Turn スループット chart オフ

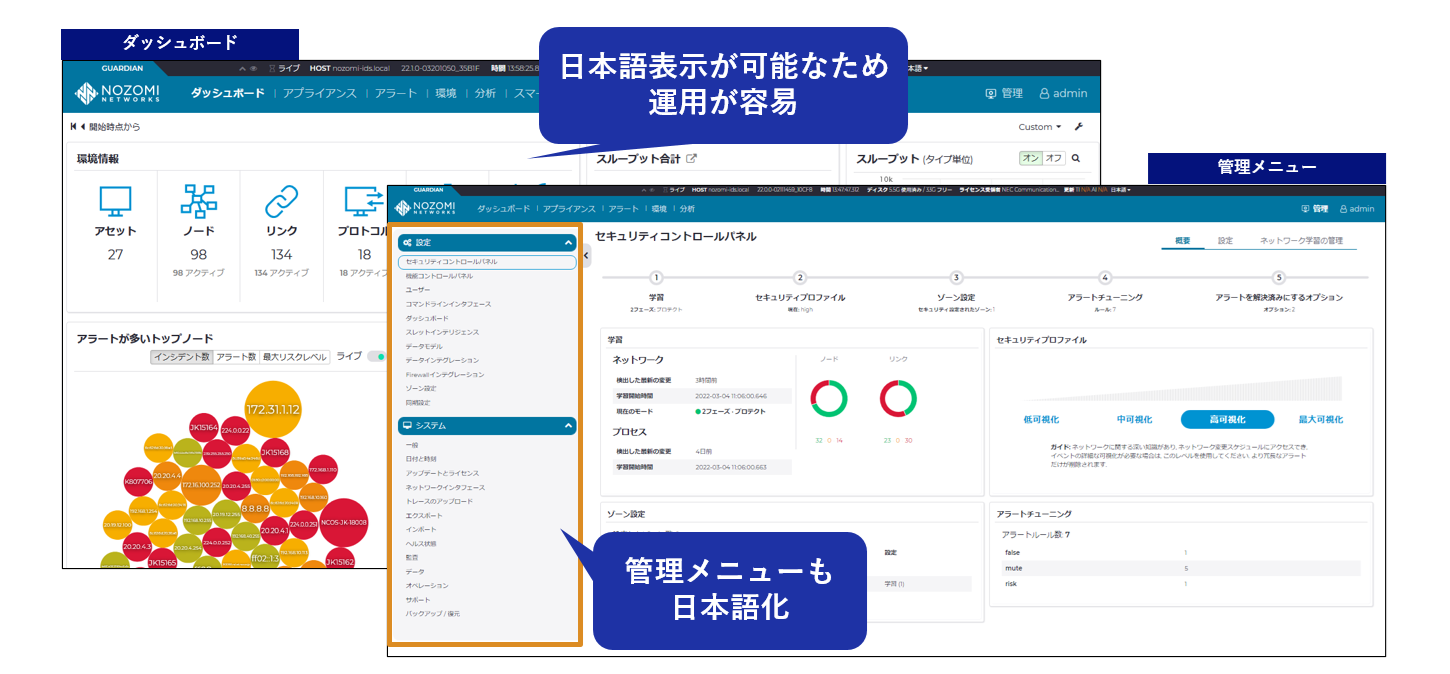(x=1053, y=158)
